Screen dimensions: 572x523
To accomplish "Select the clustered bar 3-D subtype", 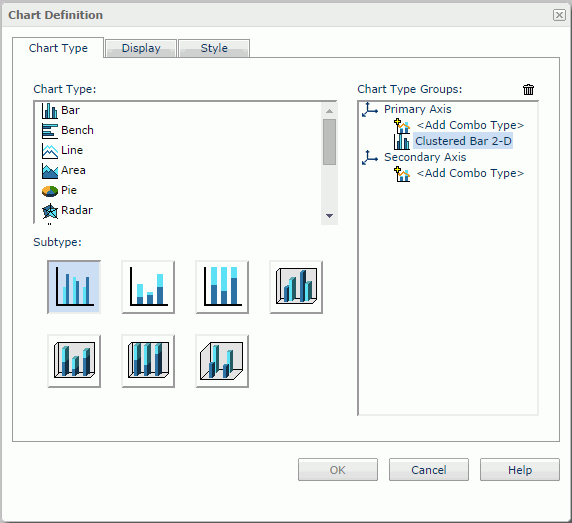I will point(296,287).
